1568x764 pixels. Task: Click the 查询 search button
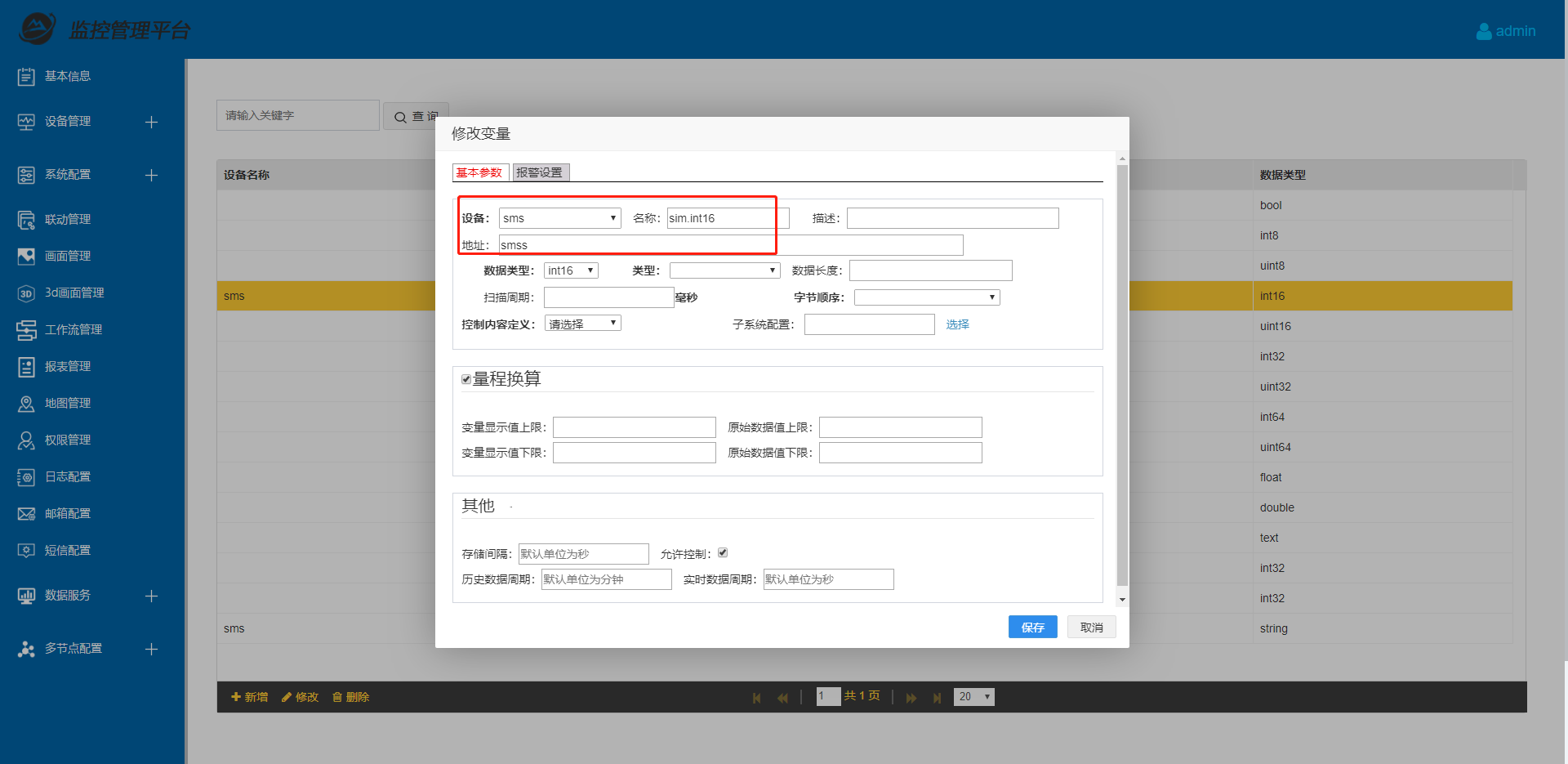pyautogui.click(x=416, y=116)
